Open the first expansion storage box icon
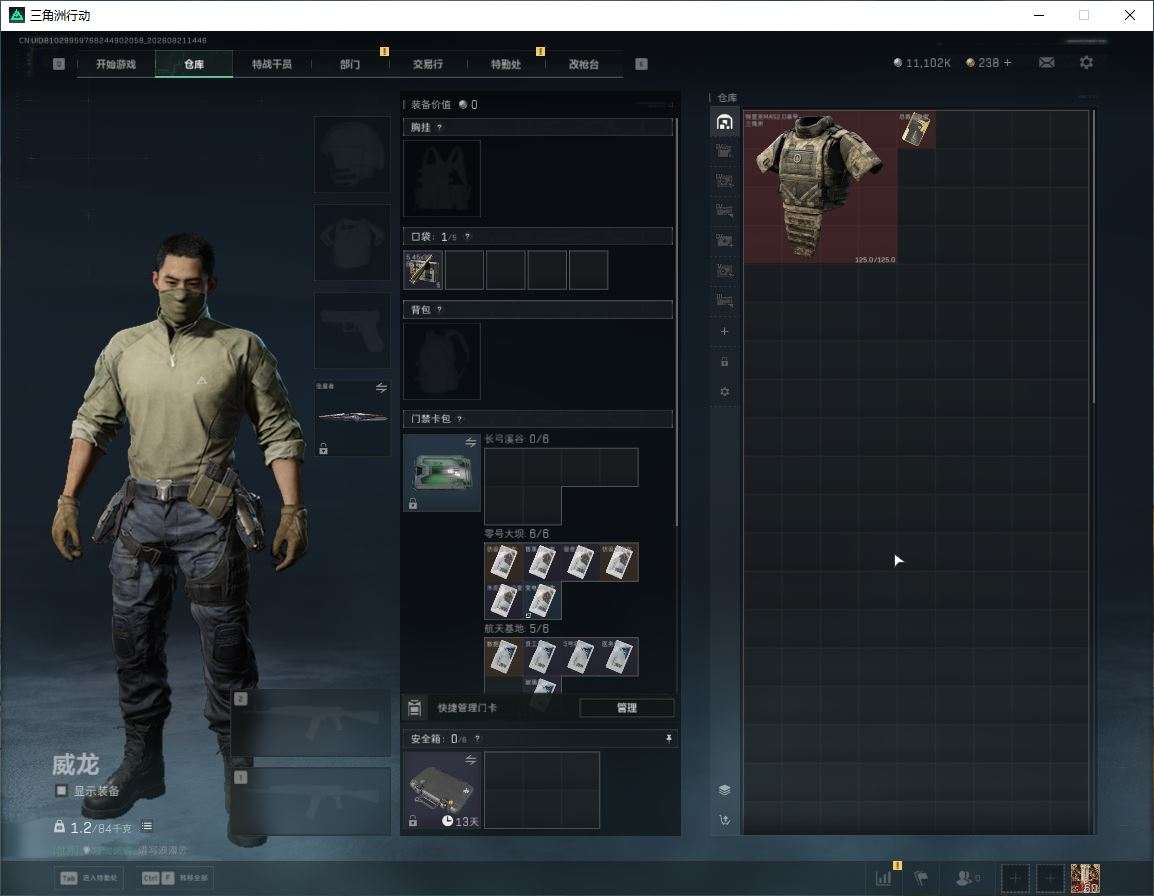Screen dimensions: 1154x896 tap(724, 152)
